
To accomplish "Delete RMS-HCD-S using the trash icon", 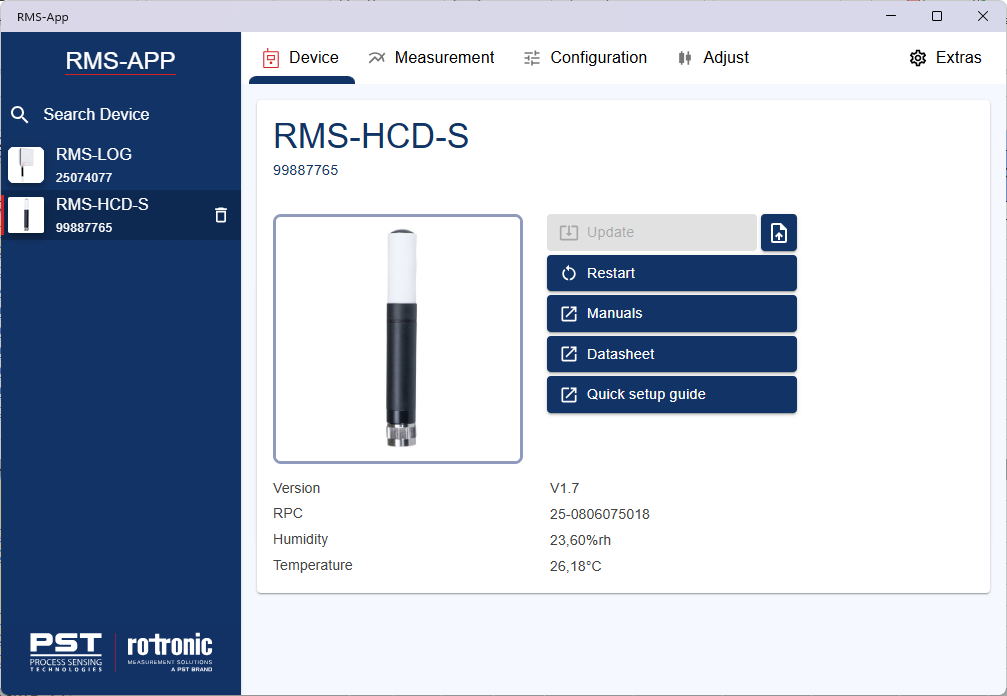I will click(220, 214).
